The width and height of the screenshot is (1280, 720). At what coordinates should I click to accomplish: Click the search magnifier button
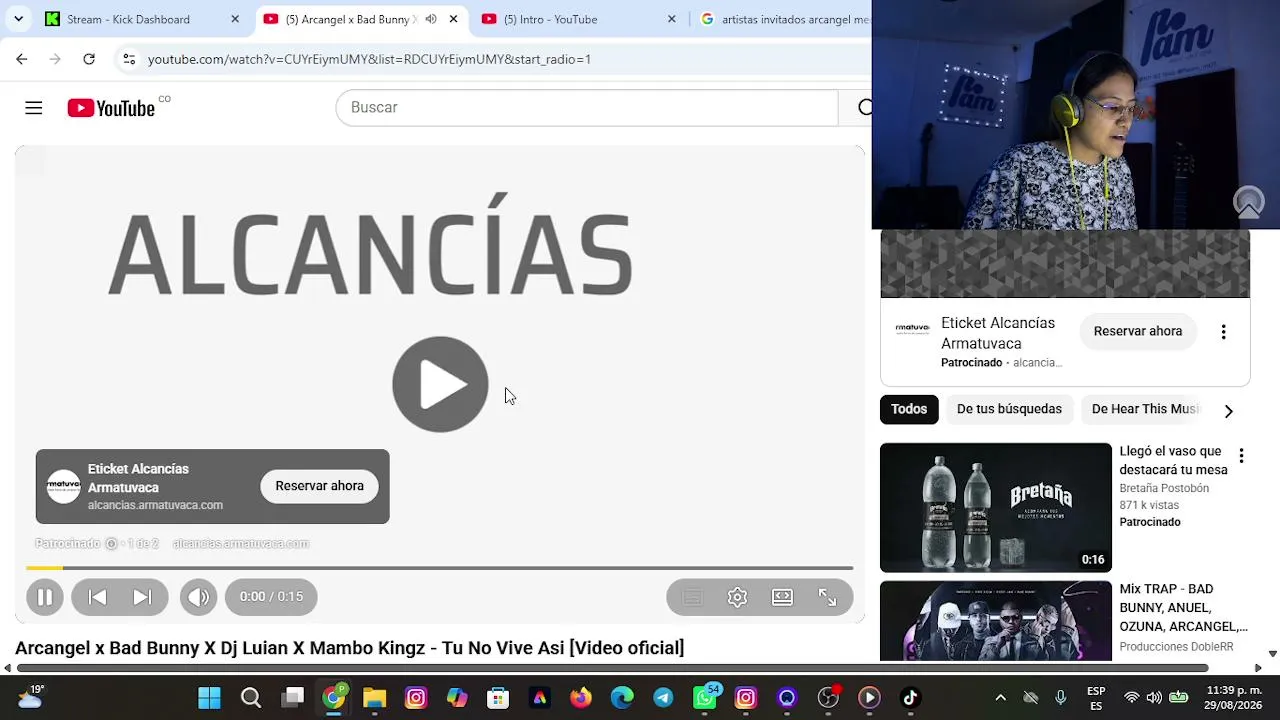click(864, 108)
